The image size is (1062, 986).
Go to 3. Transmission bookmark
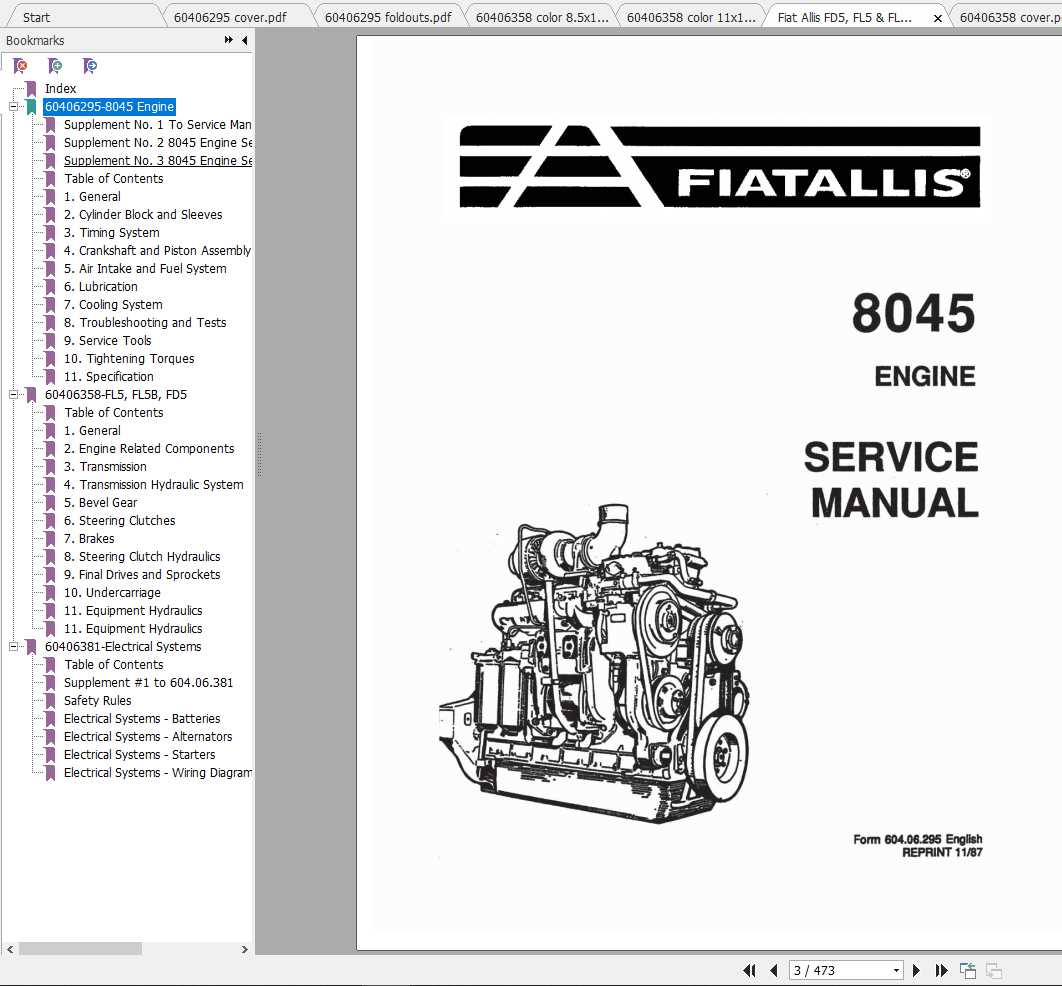coord(105,467)
